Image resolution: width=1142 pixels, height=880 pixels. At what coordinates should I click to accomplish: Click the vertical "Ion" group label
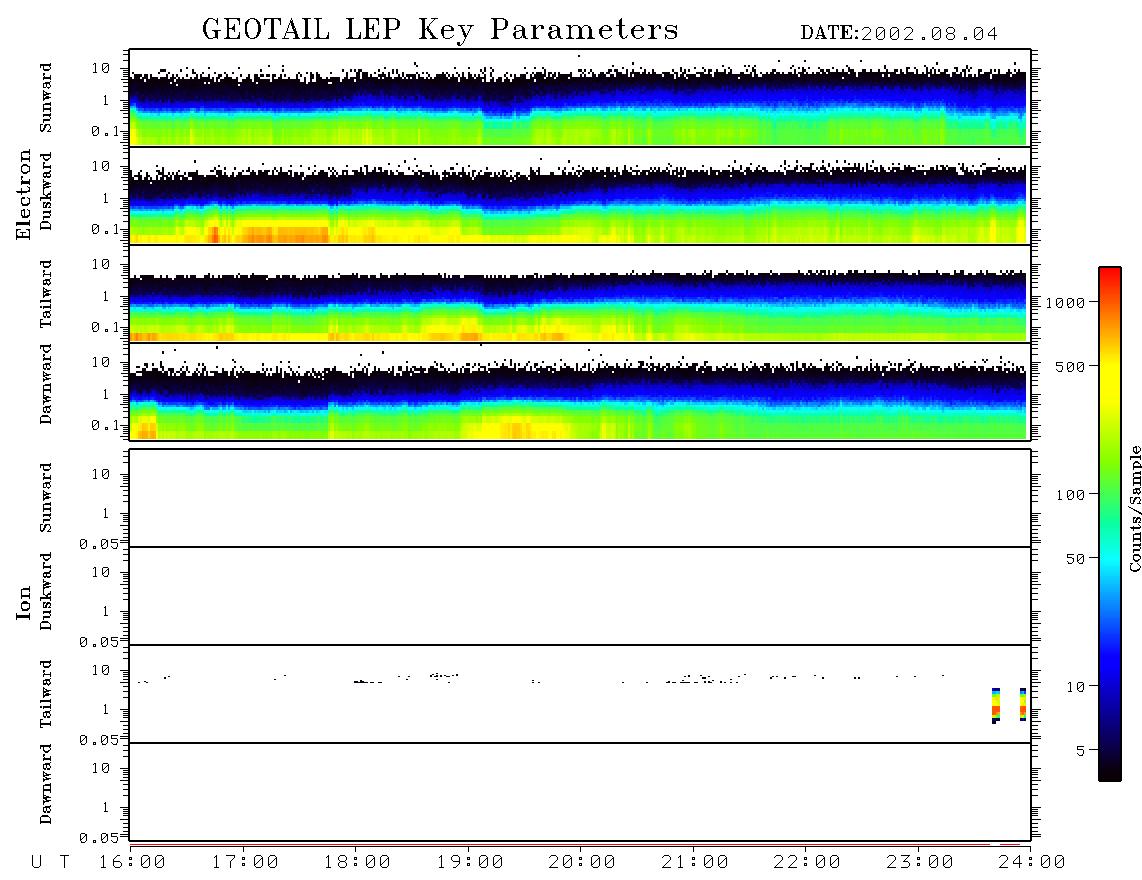pyautogui.click(x=23, y=602)
